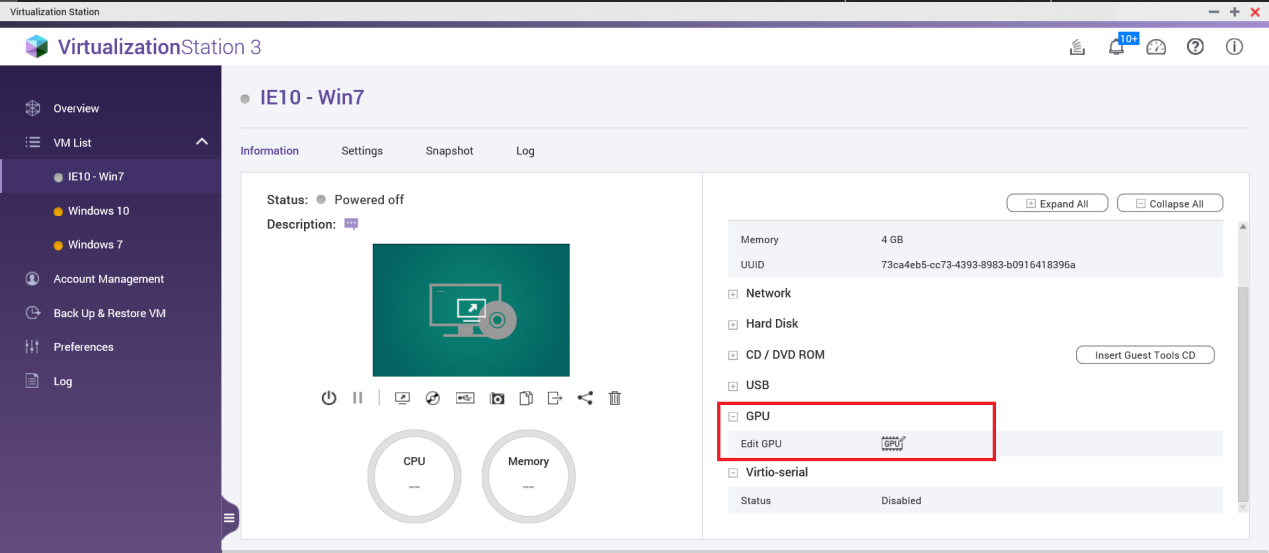The height and width of the screenshot is (553, 1269).
Task: Click the Back Up & Restore VM sidebar icon
Action: pos(32,313)
